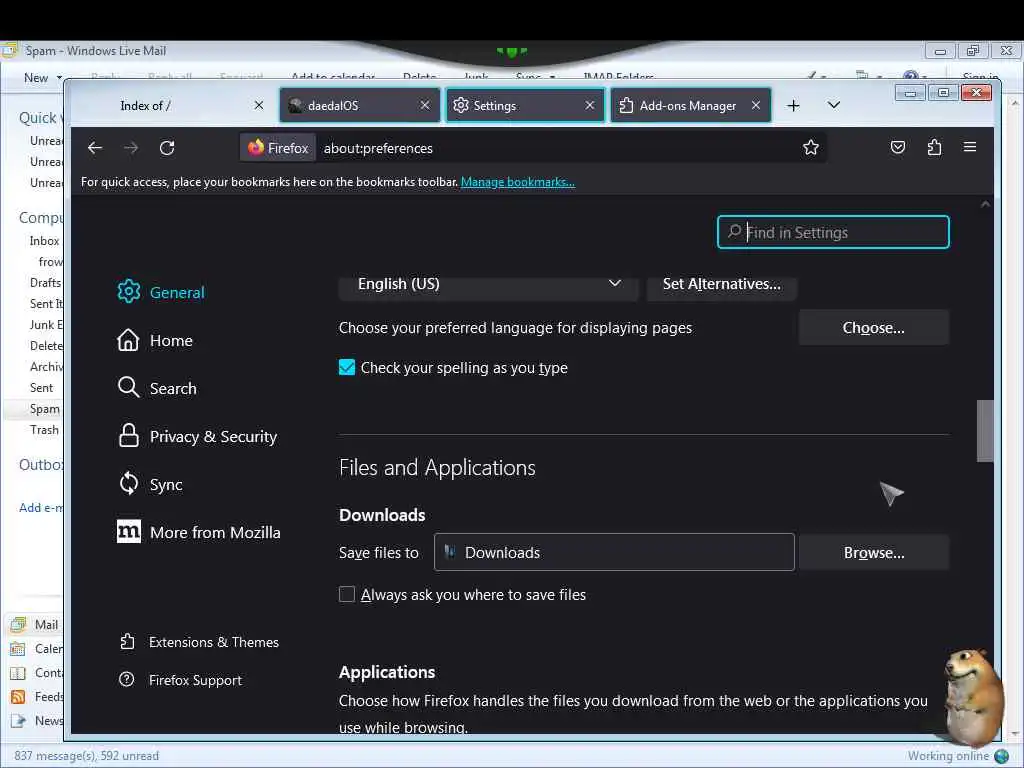Image resolution: width=1024 pixels, height=768 pixels.
Task: Reload the about:preferences page
Action: 167,148
